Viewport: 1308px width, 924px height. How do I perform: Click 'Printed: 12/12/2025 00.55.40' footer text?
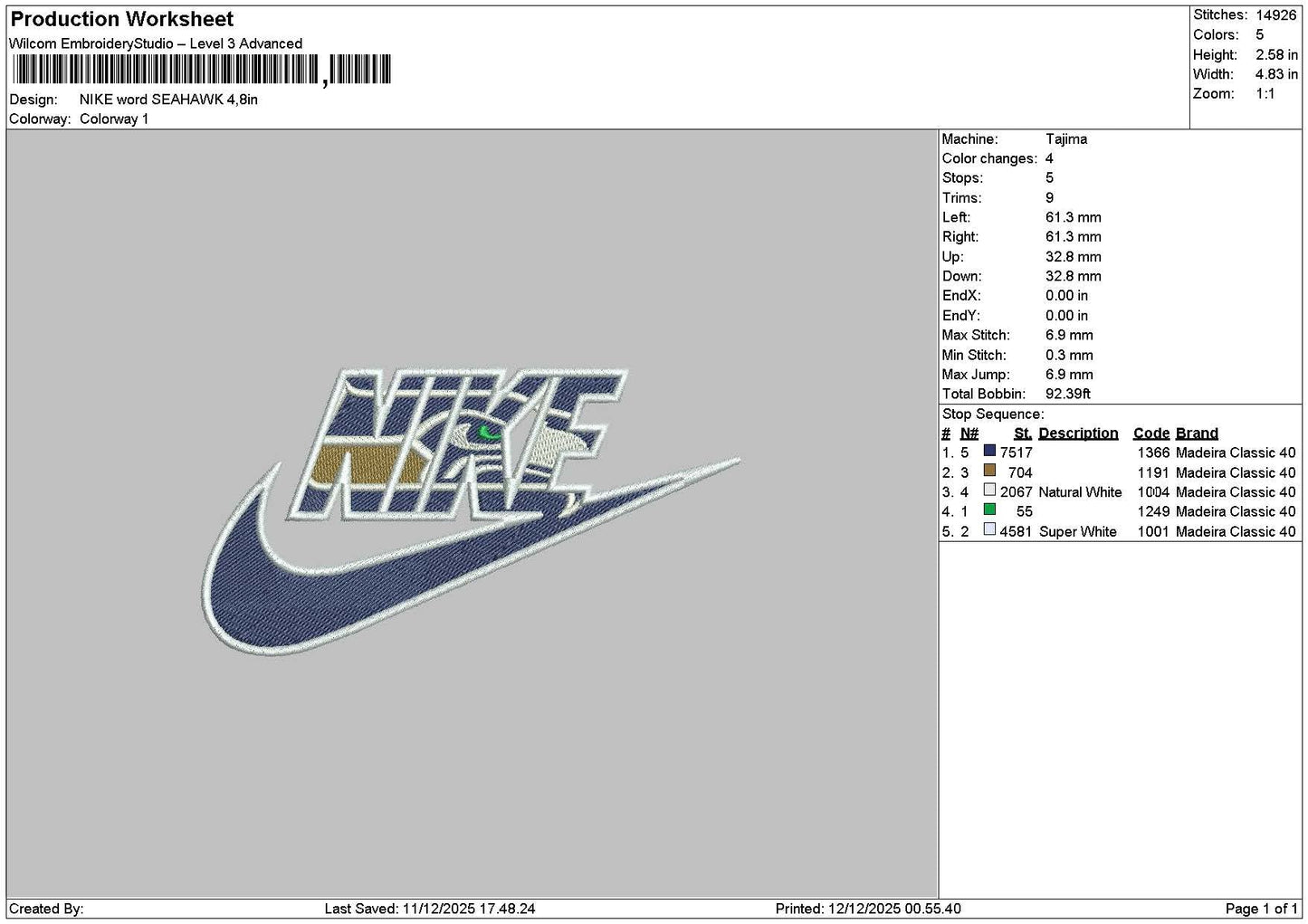pos(868,909)
